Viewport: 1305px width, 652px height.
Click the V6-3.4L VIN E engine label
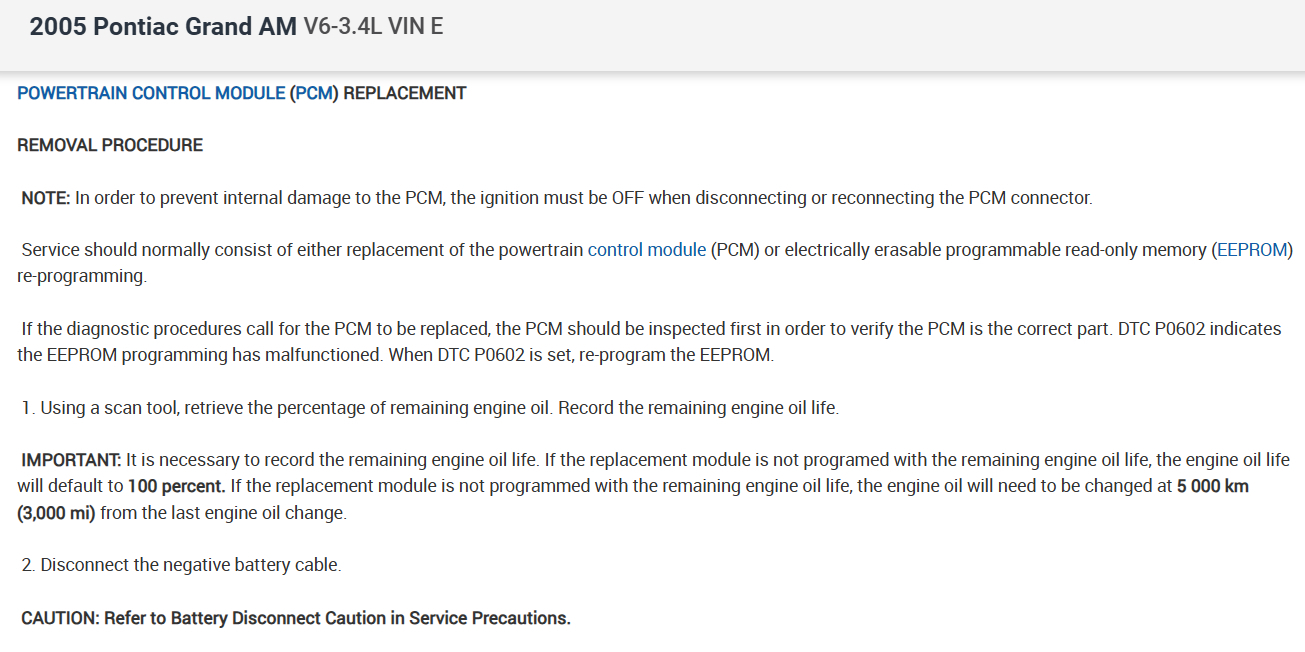point(373,27)
